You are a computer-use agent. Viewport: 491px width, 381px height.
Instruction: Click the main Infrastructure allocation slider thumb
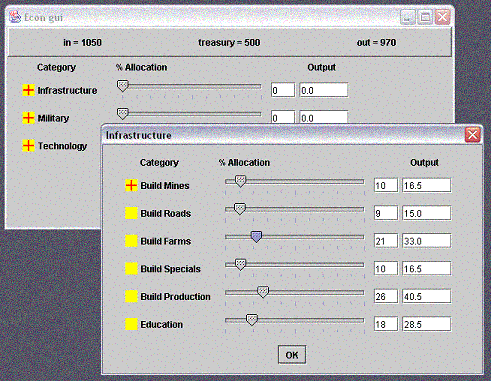coord(123,86)
